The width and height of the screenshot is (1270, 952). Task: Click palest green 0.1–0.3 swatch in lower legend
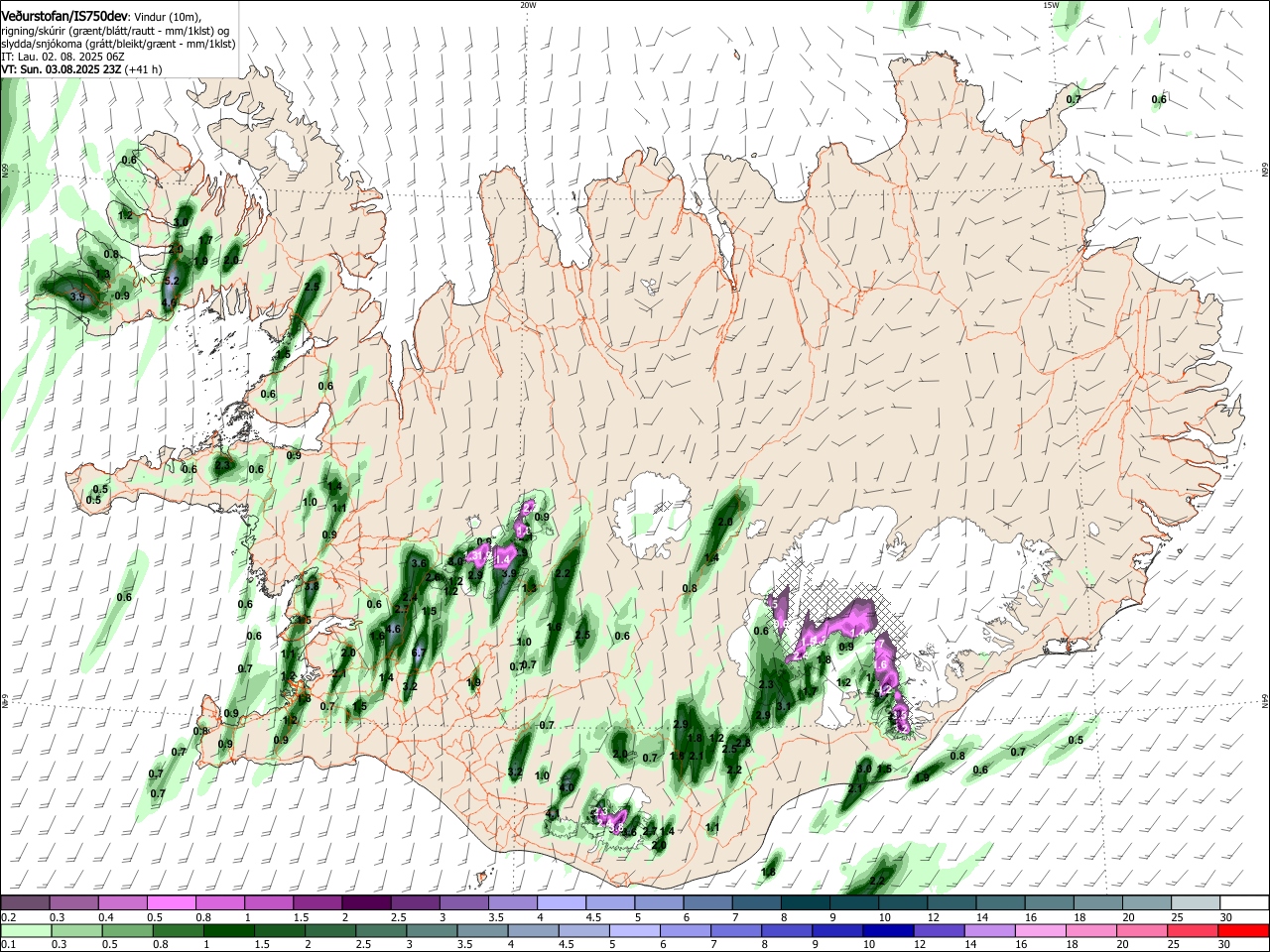(x=25, y=931)
